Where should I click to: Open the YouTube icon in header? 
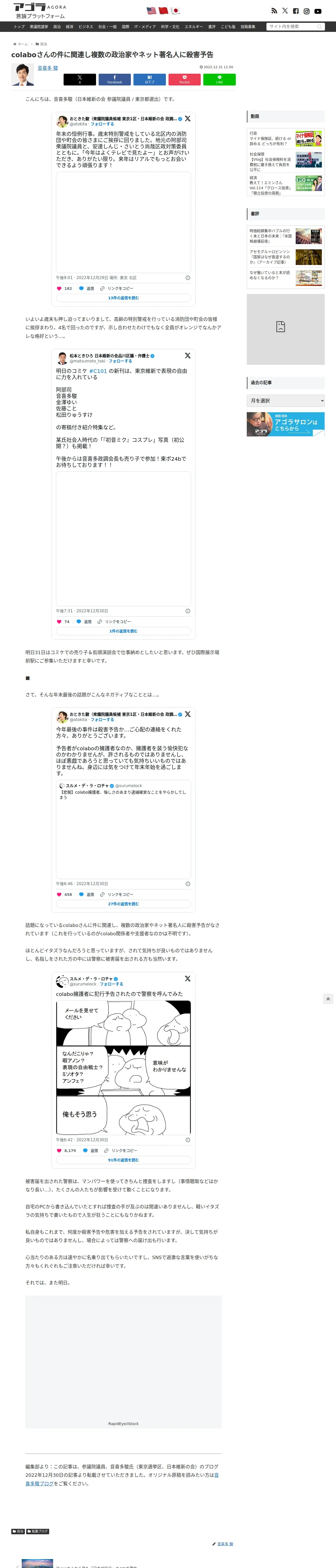pyautogui.click(x=318, y=11)
